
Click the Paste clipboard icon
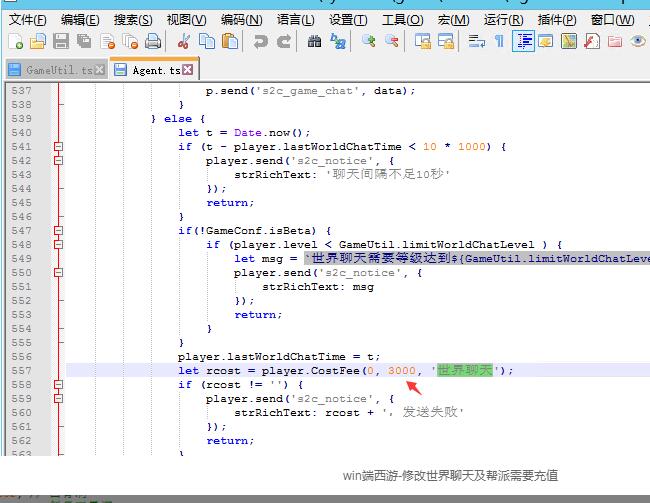[230, 41]
